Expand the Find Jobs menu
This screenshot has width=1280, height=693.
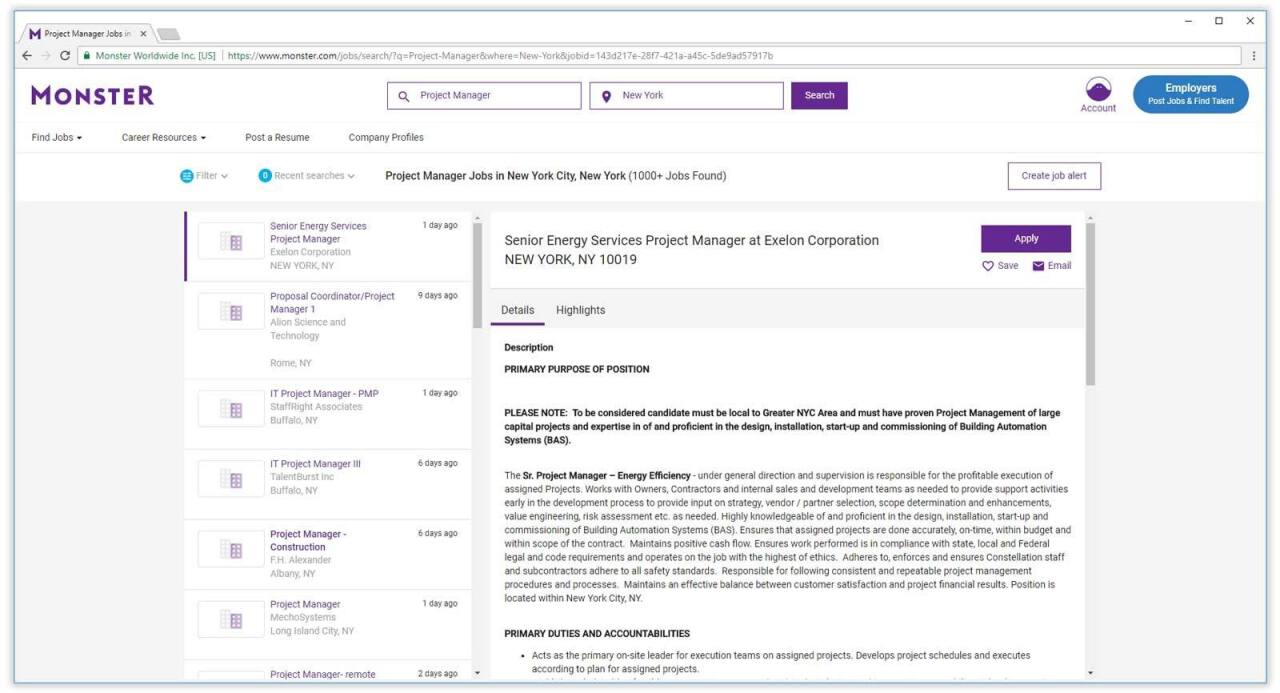click(57, 138)
